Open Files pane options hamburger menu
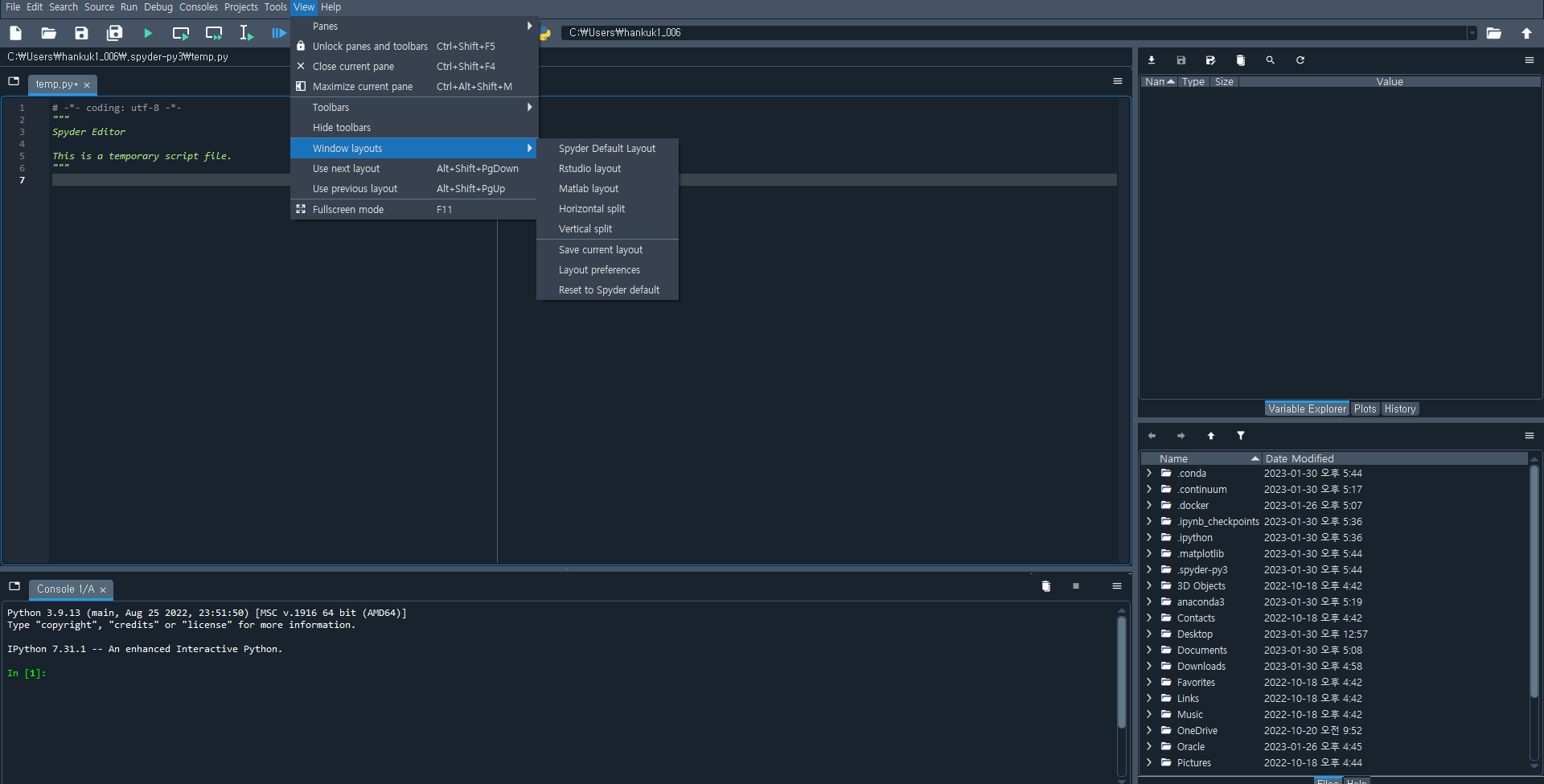 click(1530, 436)
